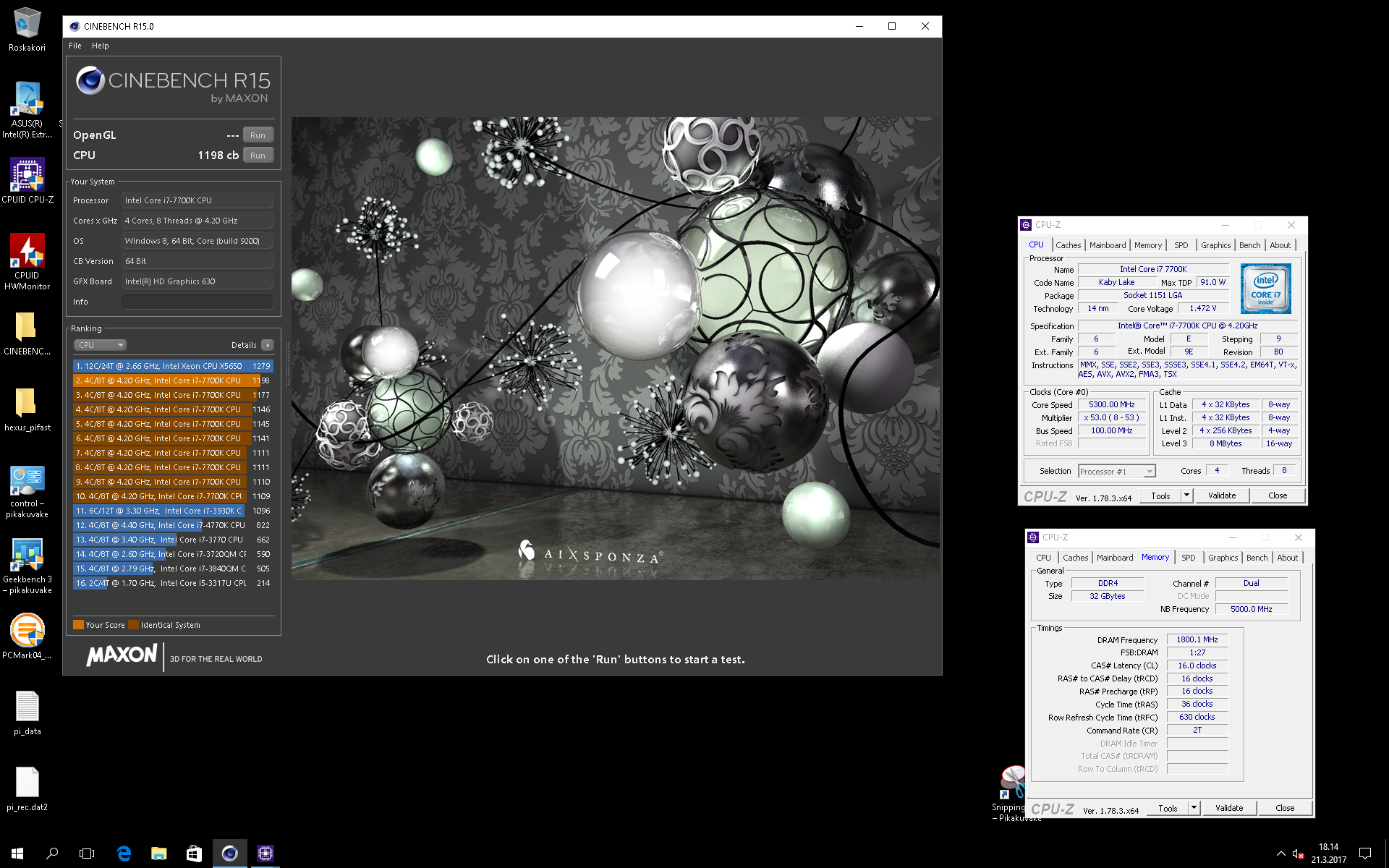This screenshot has width=1389, height=868.
Task: Open Bench tab in lower CPU-Z
Action: pyautogui.click(x=1257, y=558)
